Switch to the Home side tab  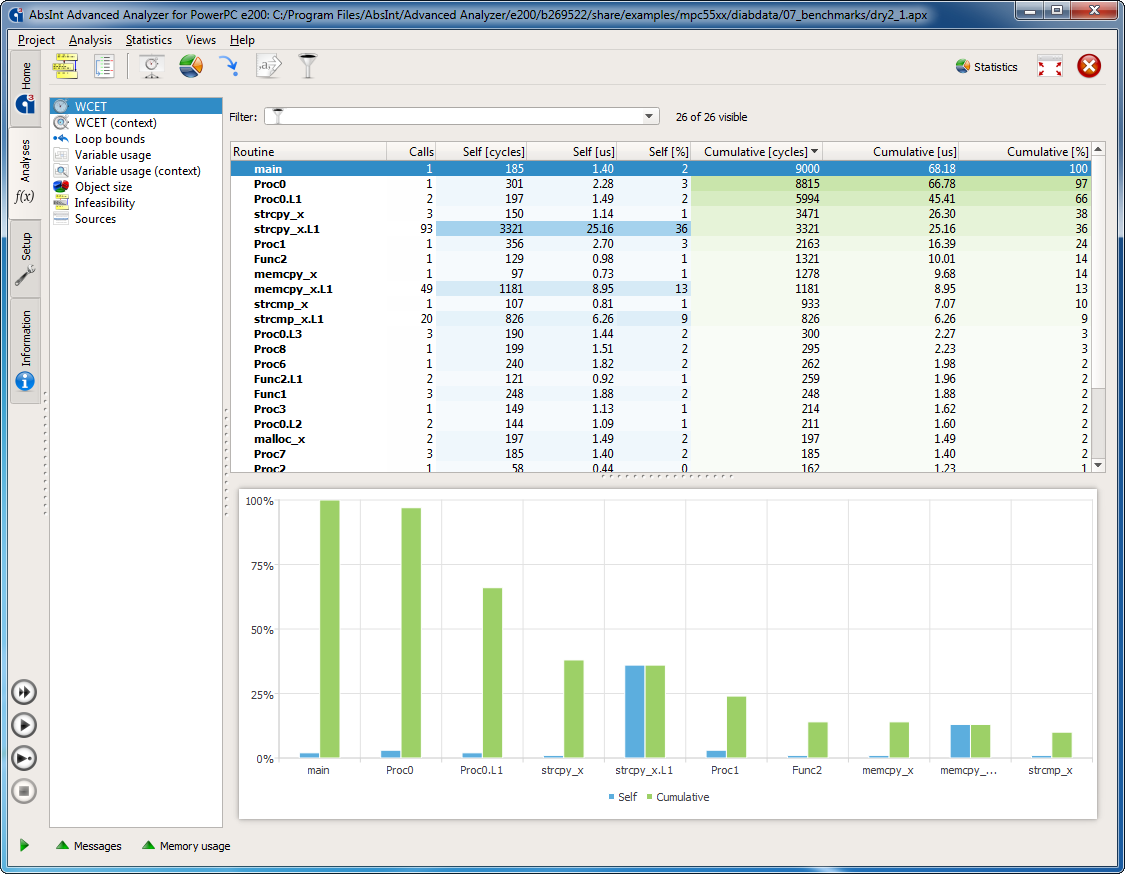point(26,88)
